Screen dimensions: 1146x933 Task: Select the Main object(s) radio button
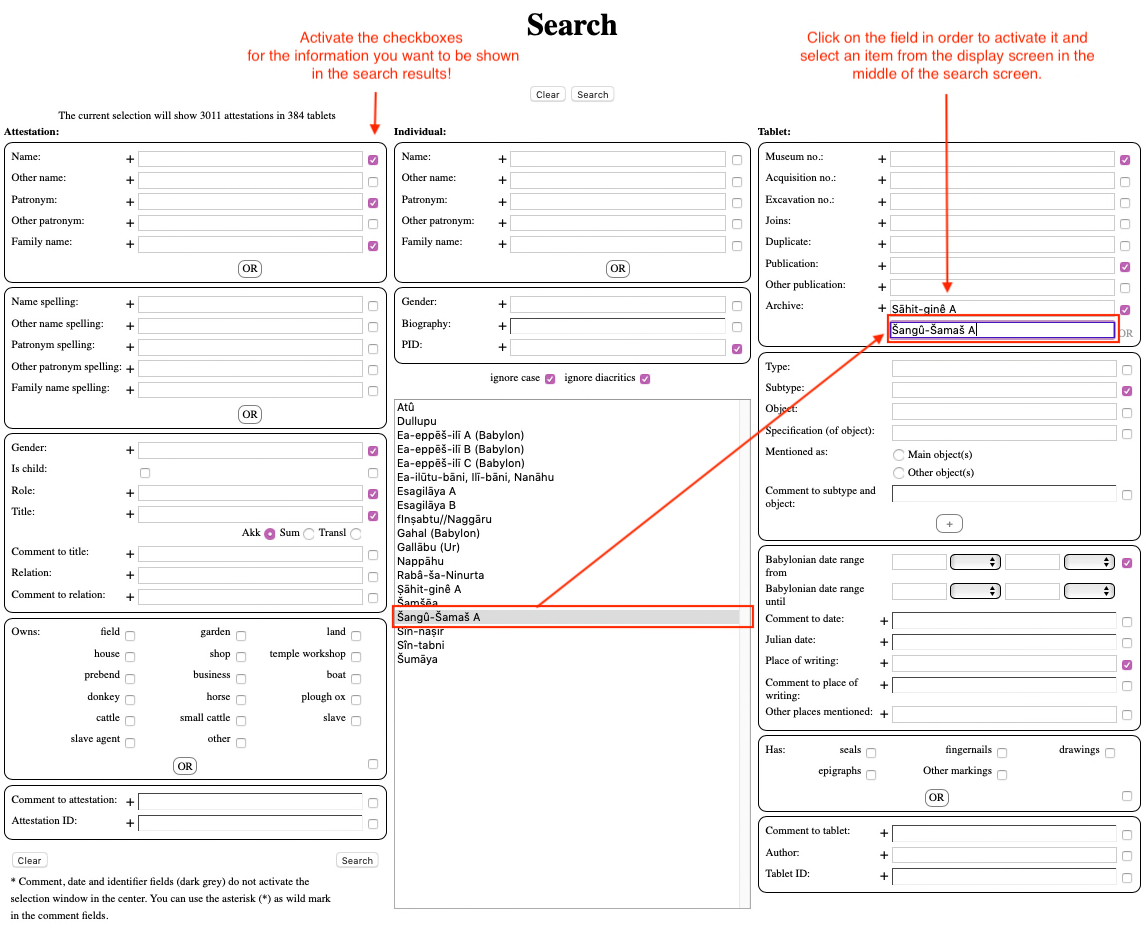[899, 455]
